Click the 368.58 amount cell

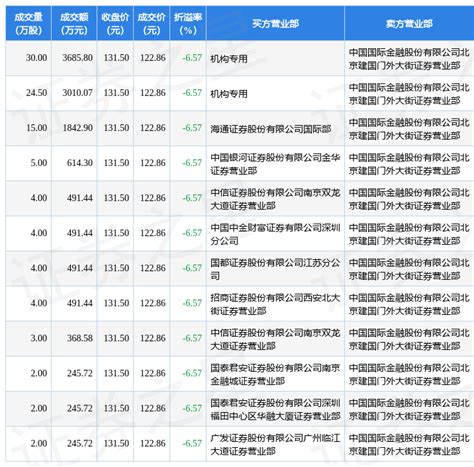(80, 338)
